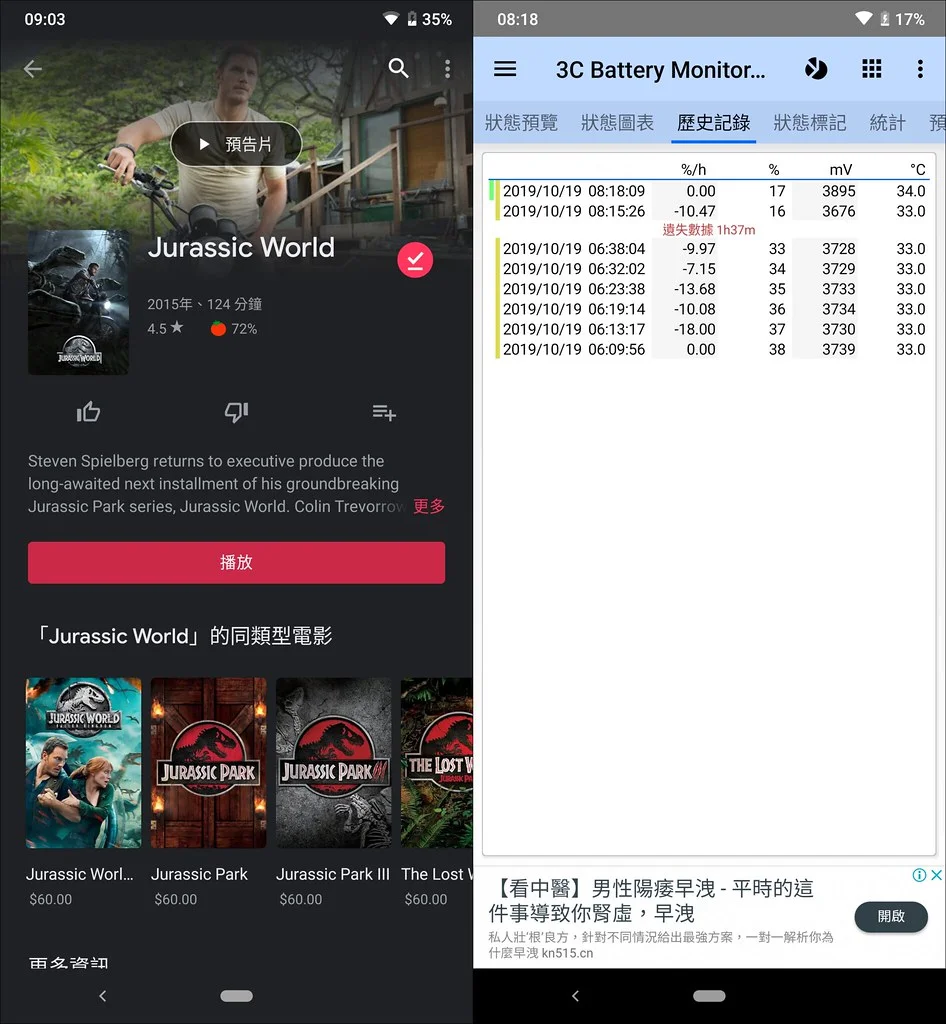The height and width of the screenshot is (1024, 946).
Task: Select the 2019/10/19 08:18:09 history row
Action: click(x=708, y=191)
